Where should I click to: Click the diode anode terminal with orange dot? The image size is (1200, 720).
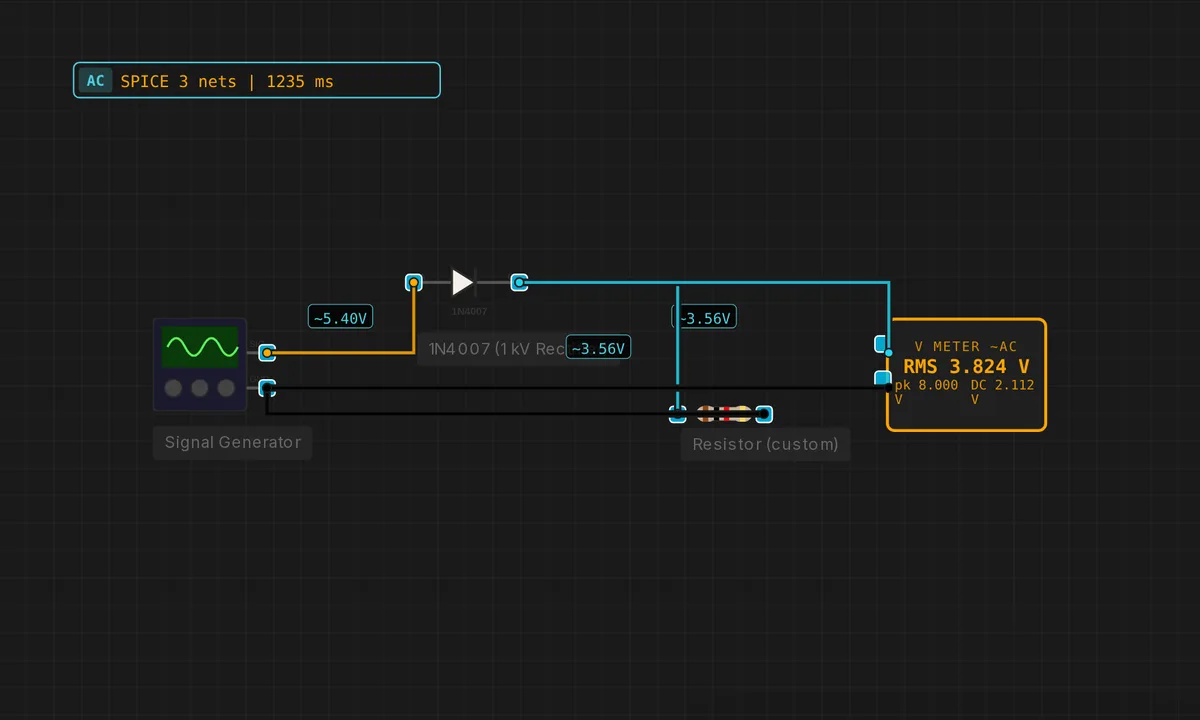[413, 283]
